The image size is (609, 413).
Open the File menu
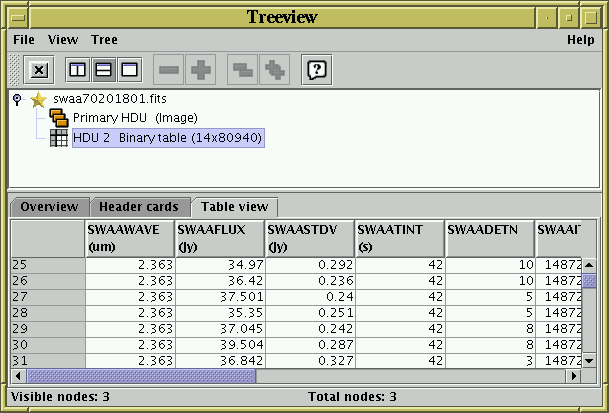coord(24,40)
